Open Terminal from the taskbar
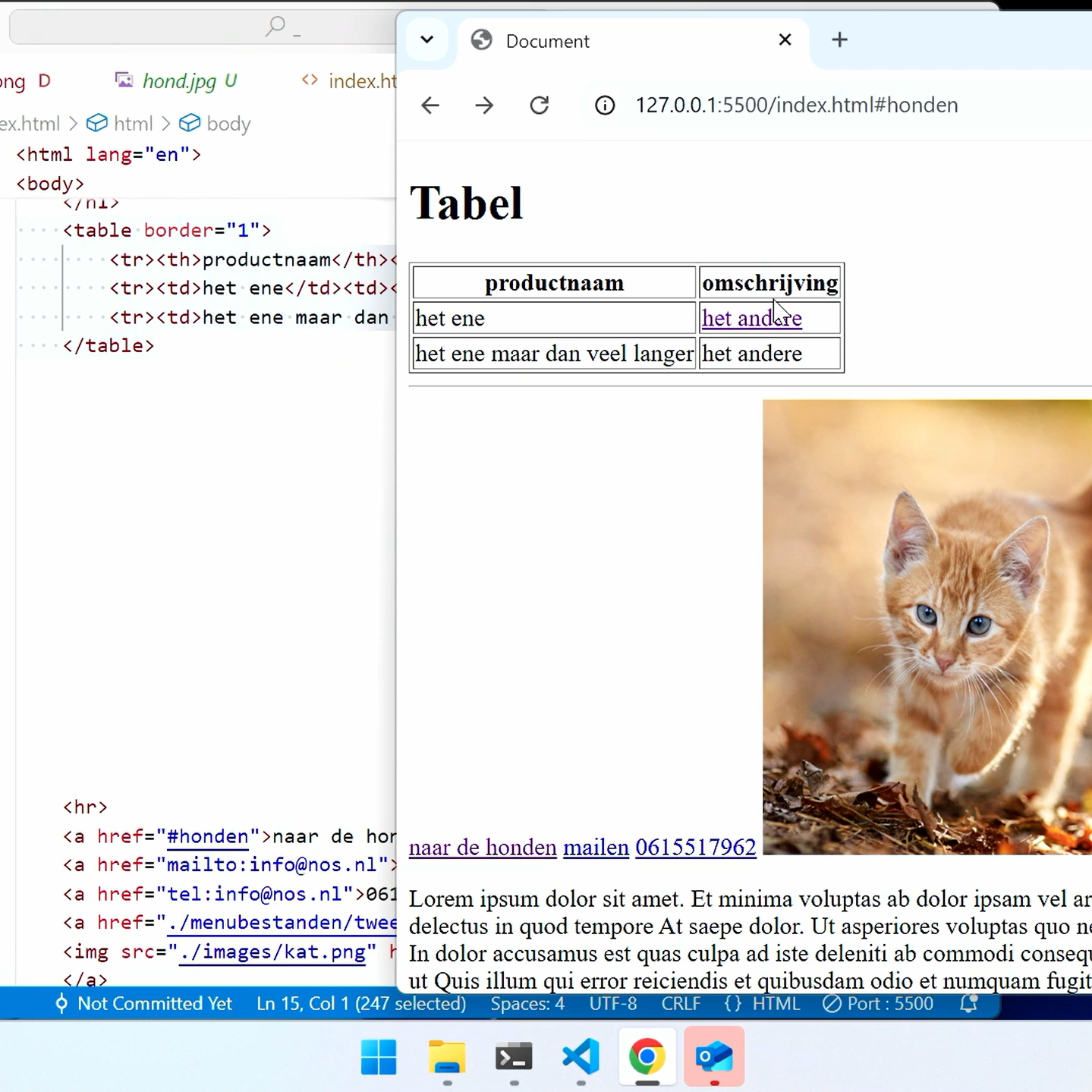Viewport: 1092px width, 1092px height. point(514,1056)
